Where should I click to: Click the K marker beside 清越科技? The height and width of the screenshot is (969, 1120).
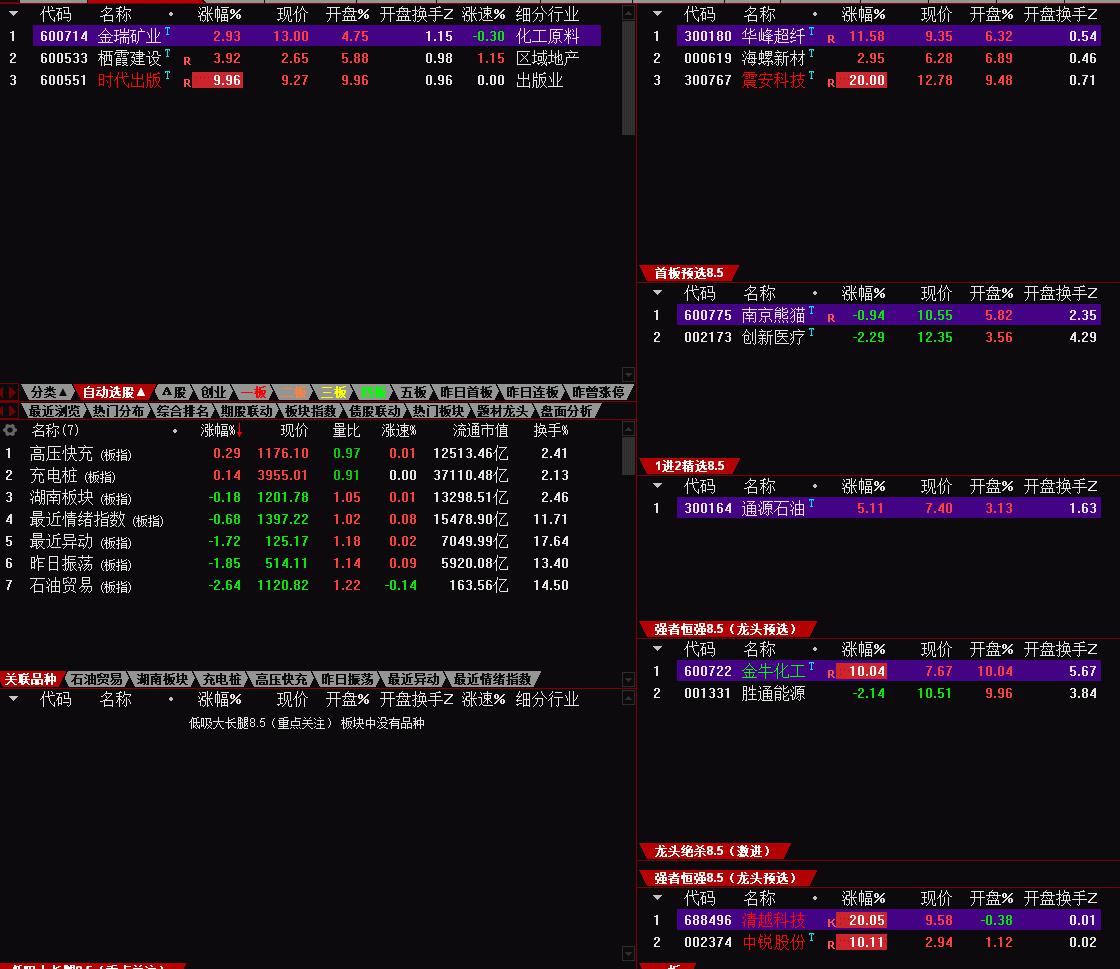tap(831, 923)
